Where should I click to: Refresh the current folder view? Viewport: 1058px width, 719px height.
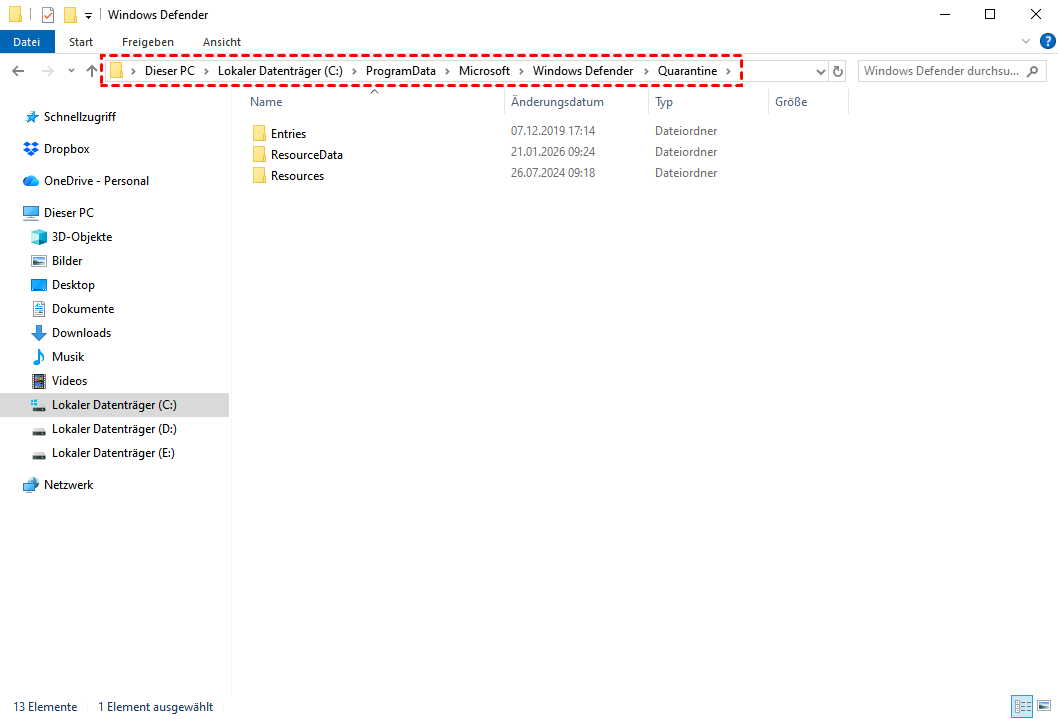[838, 71]
